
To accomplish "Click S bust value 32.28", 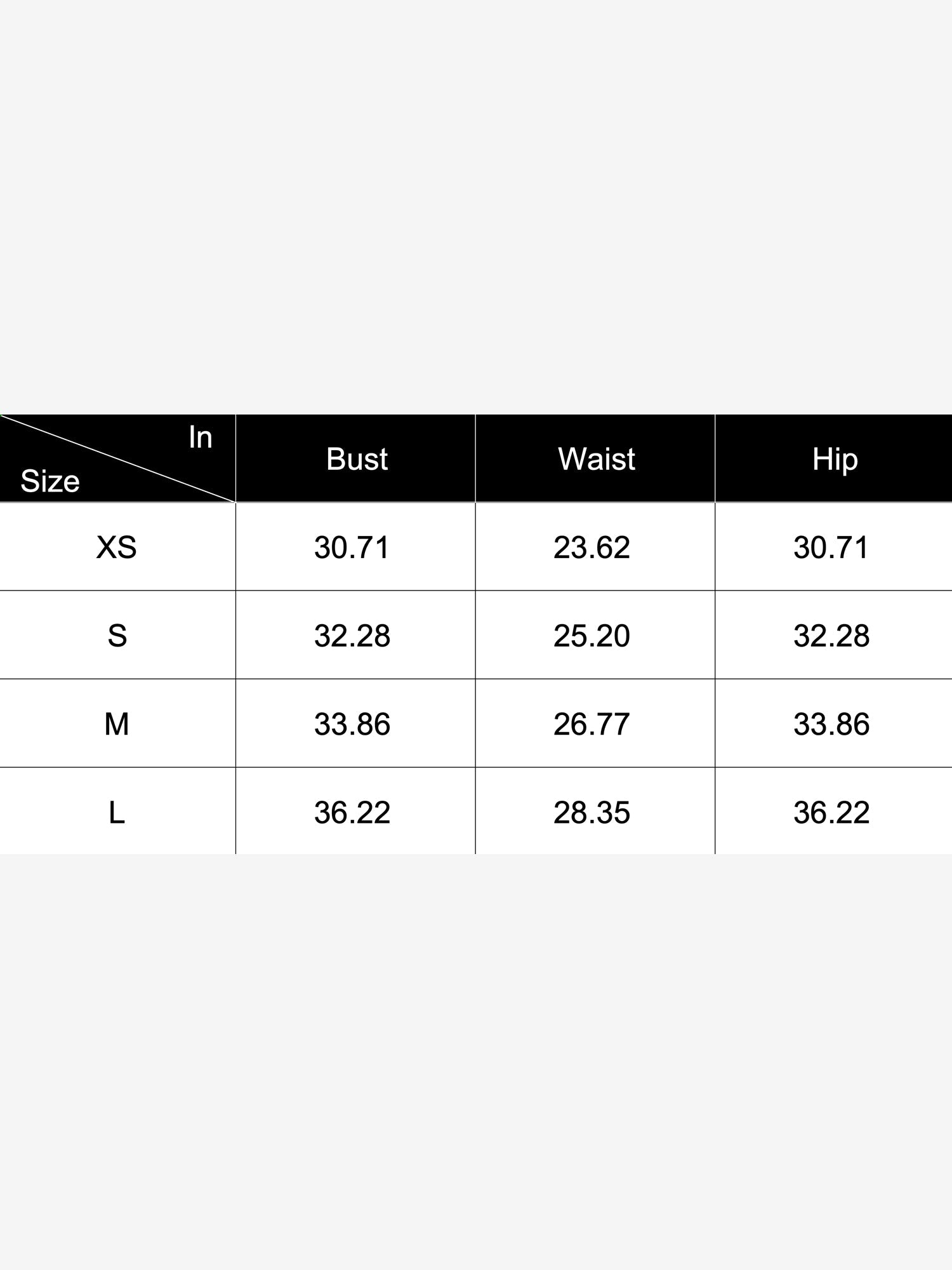I will pyautogui.click(x=352, y=636).
